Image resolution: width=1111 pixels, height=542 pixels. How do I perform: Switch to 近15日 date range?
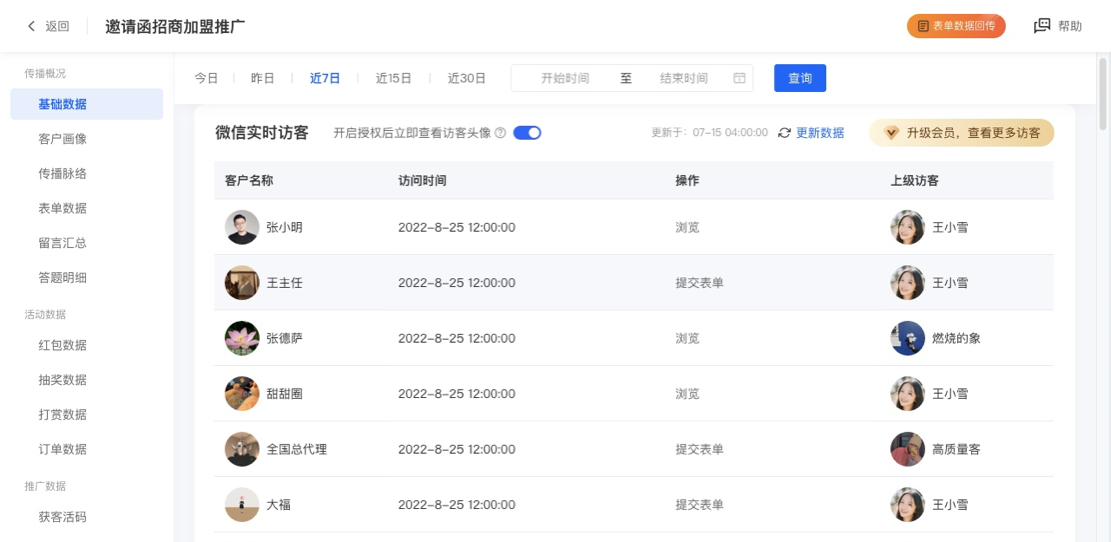394,78
